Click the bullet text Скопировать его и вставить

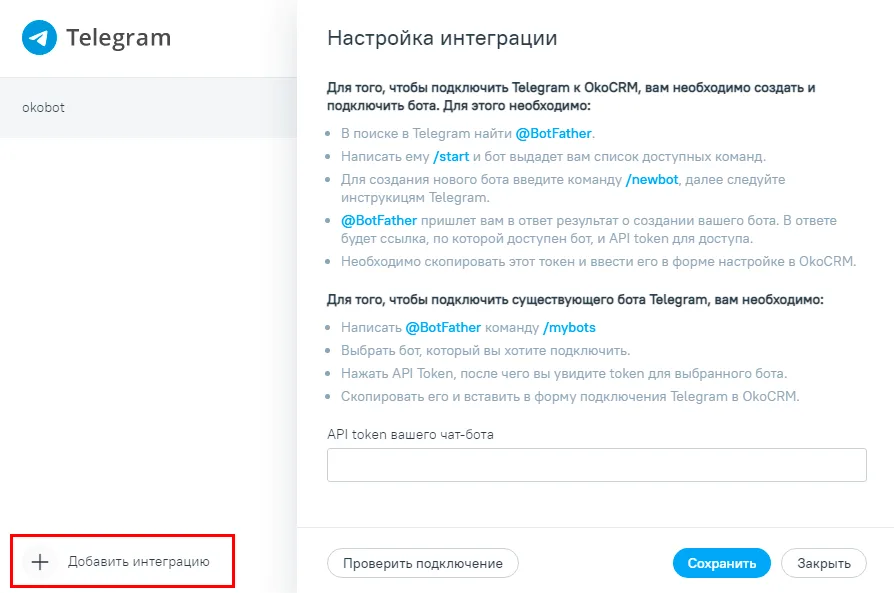tap(570, 396)
